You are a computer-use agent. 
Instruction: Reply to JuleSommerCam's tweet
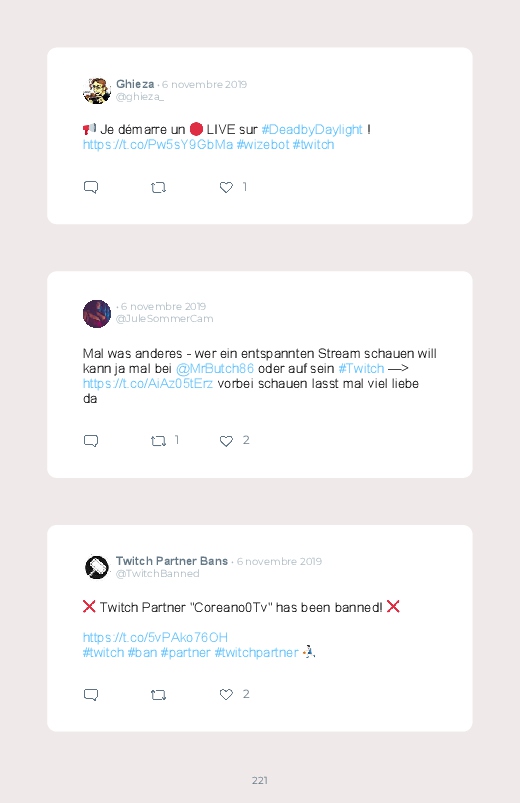[91, 441]
